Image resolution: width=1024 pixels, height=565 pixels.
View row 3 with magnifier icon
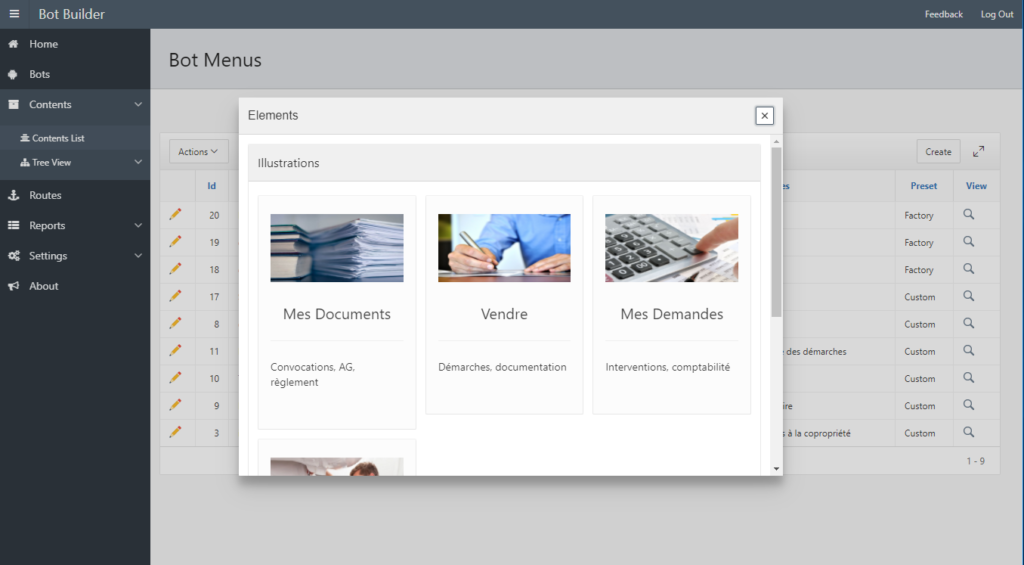(x=968, y=432)
